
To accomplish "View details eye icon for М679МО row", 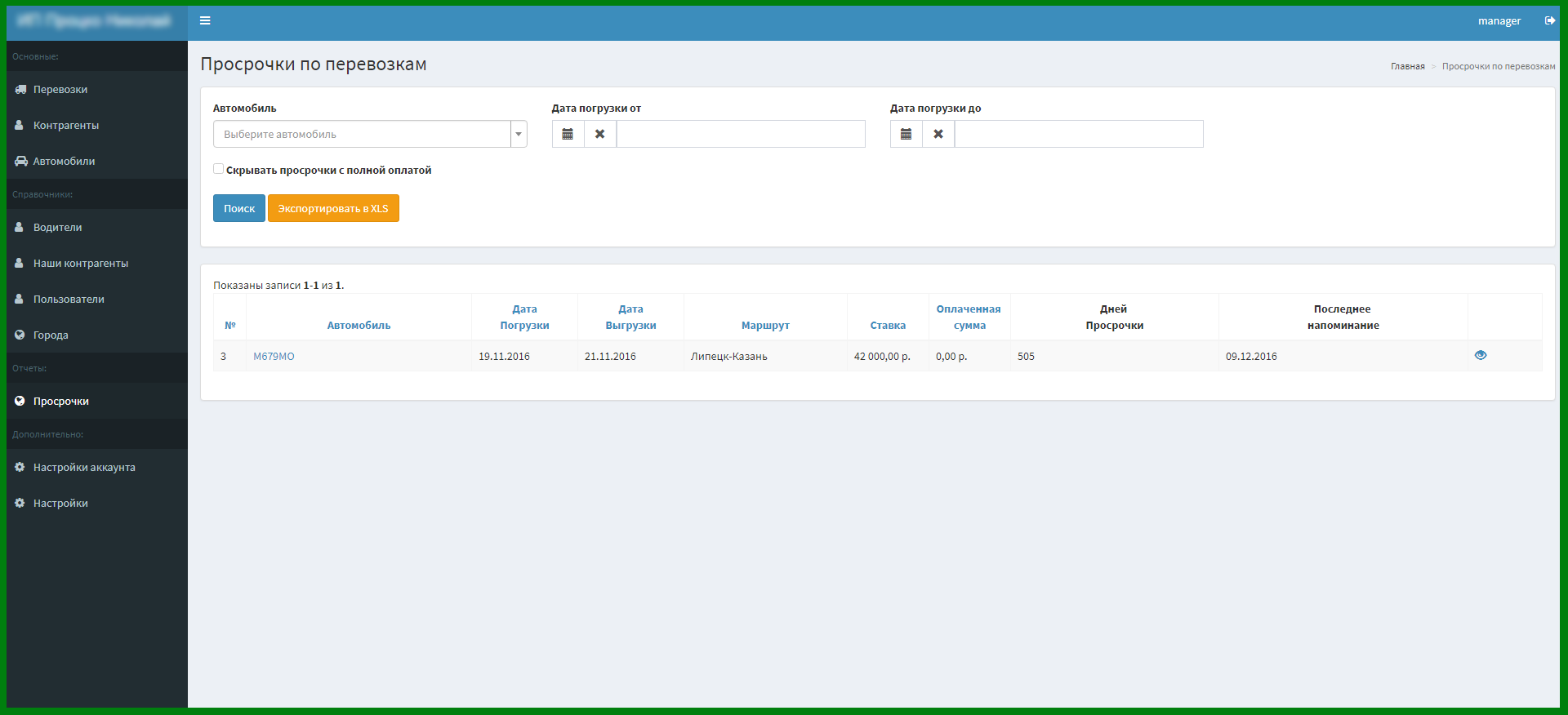I will 1481,355.
